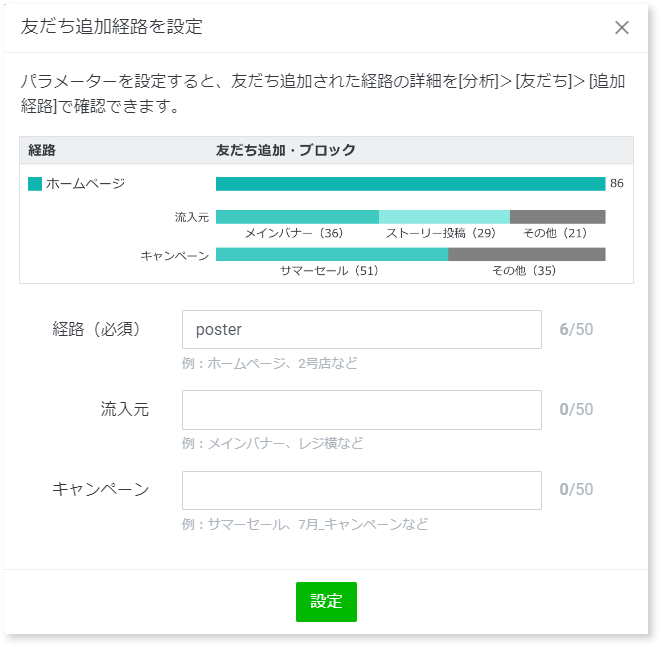Select the light ストーリー投稿 bar segment
This screenshot has width=661, height=647.
(x=444, y=217)
